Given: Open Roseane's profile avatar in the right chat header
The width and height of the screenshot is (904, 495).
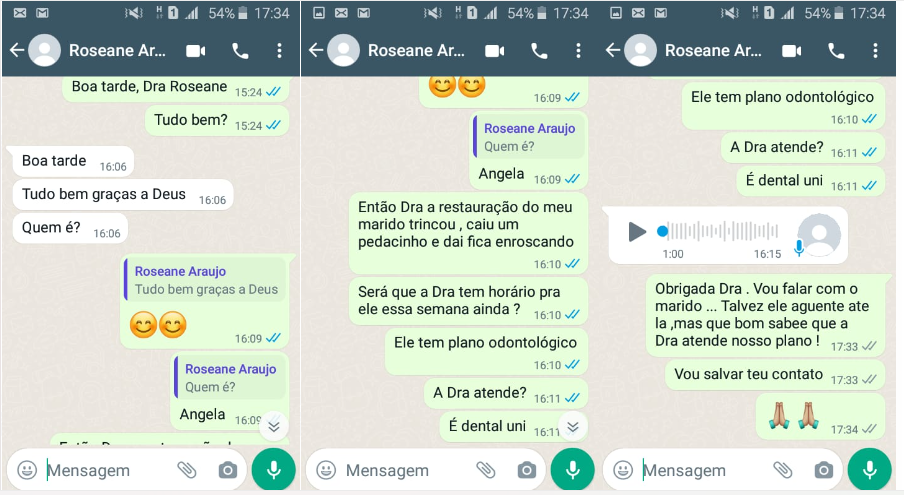Looking at the screenshot, I should pos(641,50).
